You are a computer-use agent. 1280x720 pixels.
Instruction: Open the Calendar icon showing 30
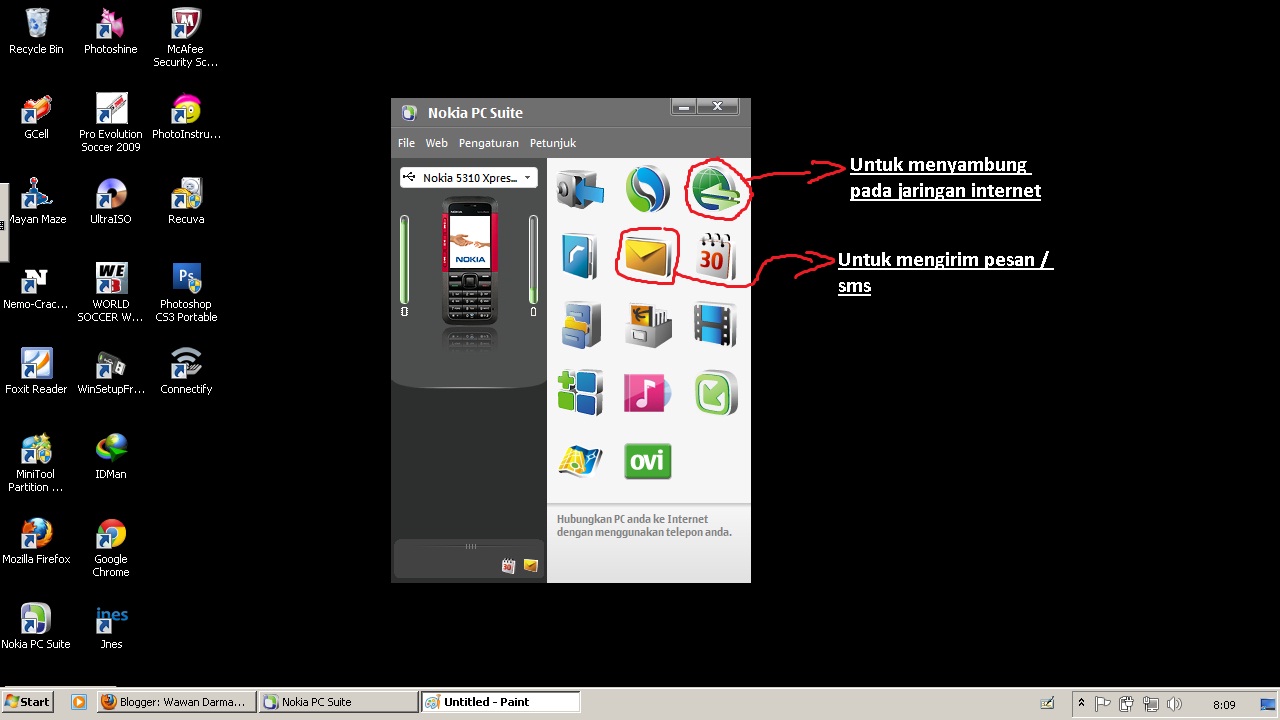coord(716,256)
